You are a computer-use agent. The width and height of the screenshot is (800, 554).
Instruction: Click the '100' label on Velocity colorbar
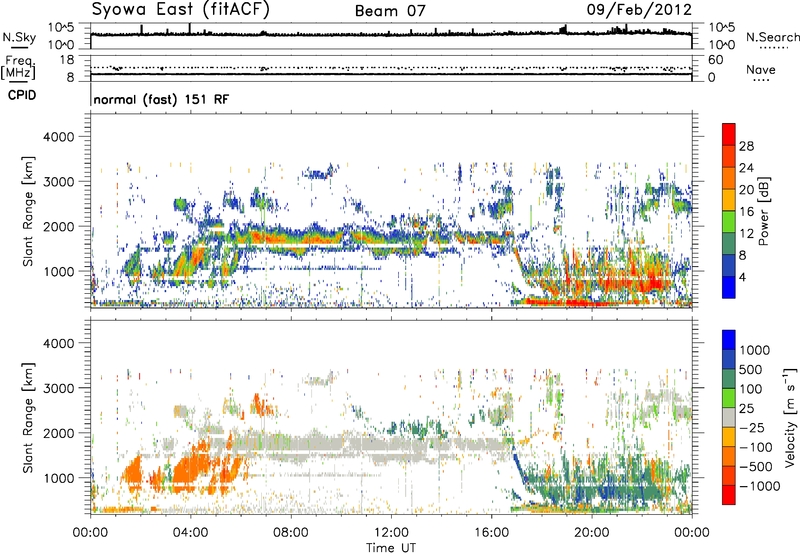(x=751, y=389)
